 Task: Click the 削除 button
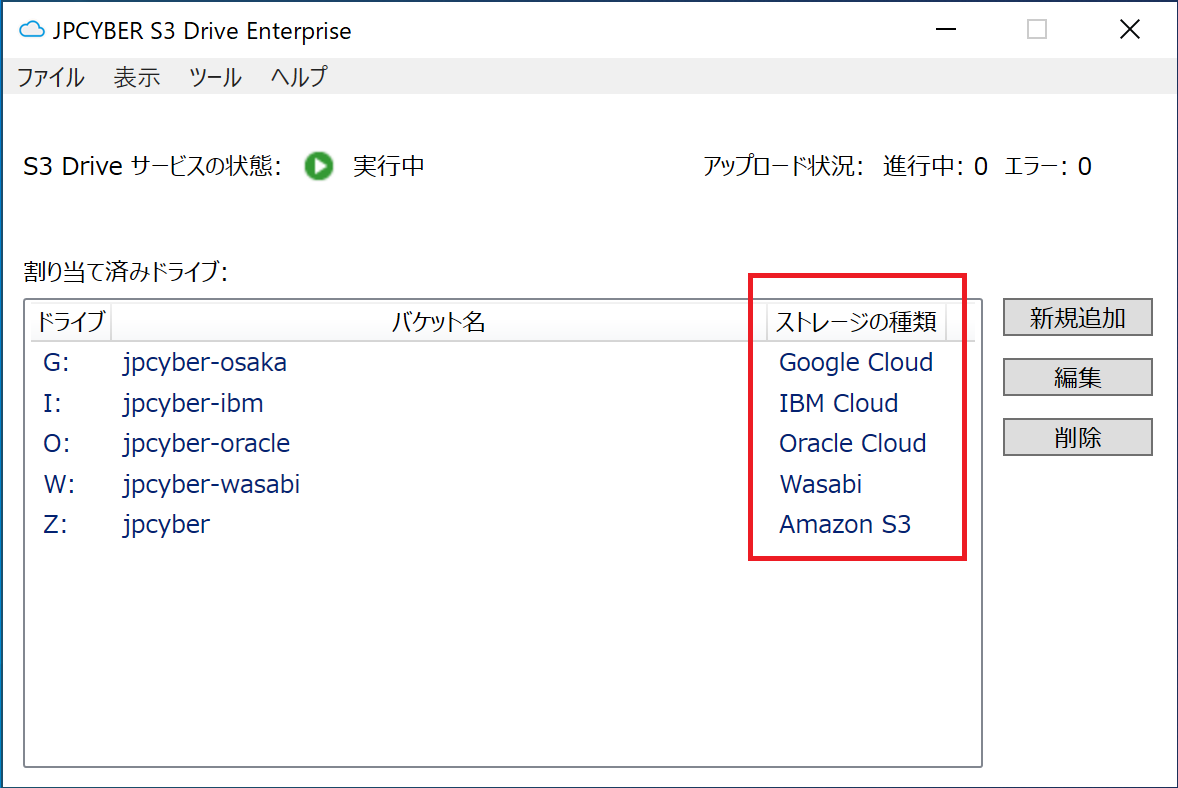point(1077,437)
